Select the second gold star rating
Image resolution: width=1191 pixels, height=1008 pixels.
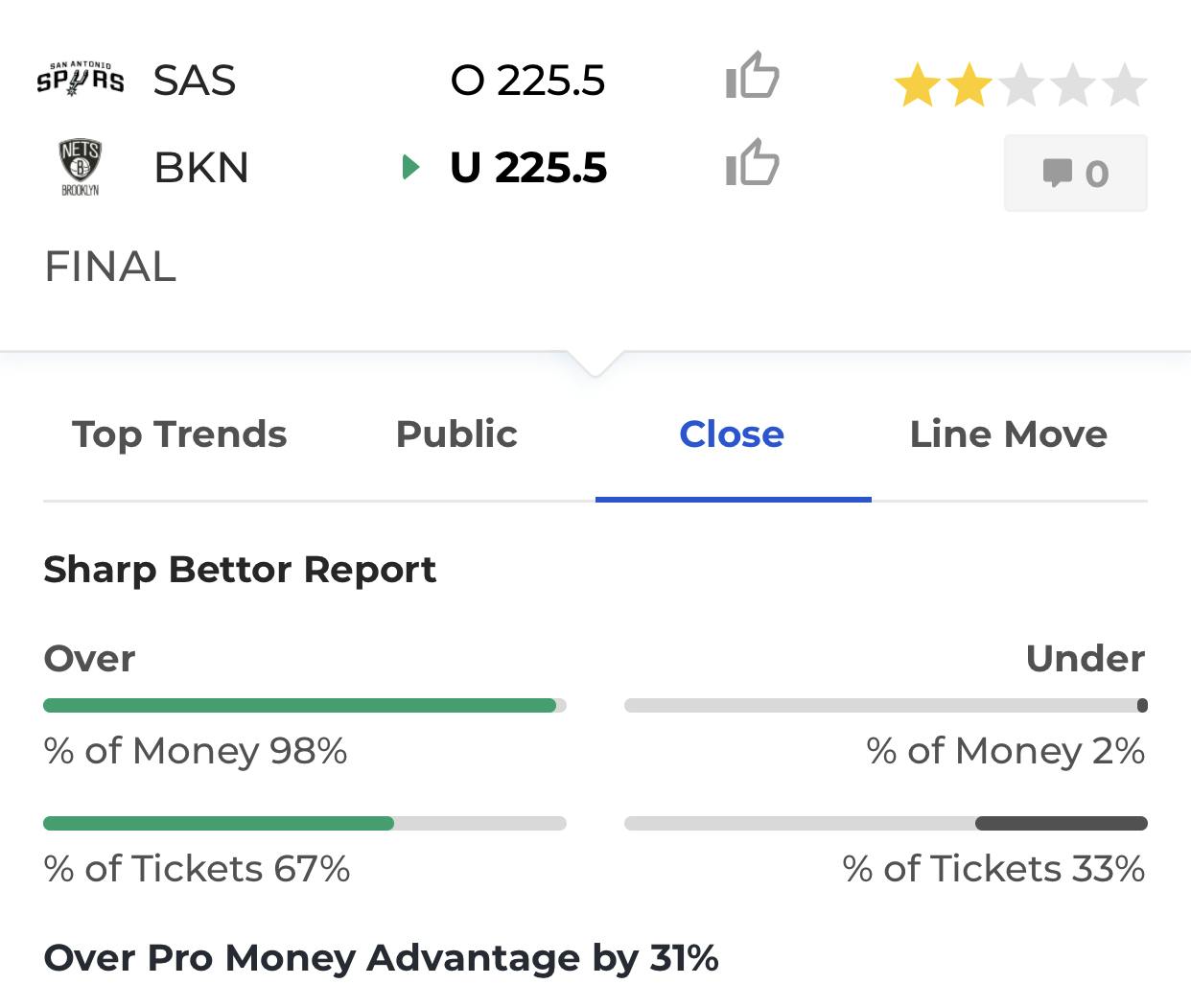point(969,85)
